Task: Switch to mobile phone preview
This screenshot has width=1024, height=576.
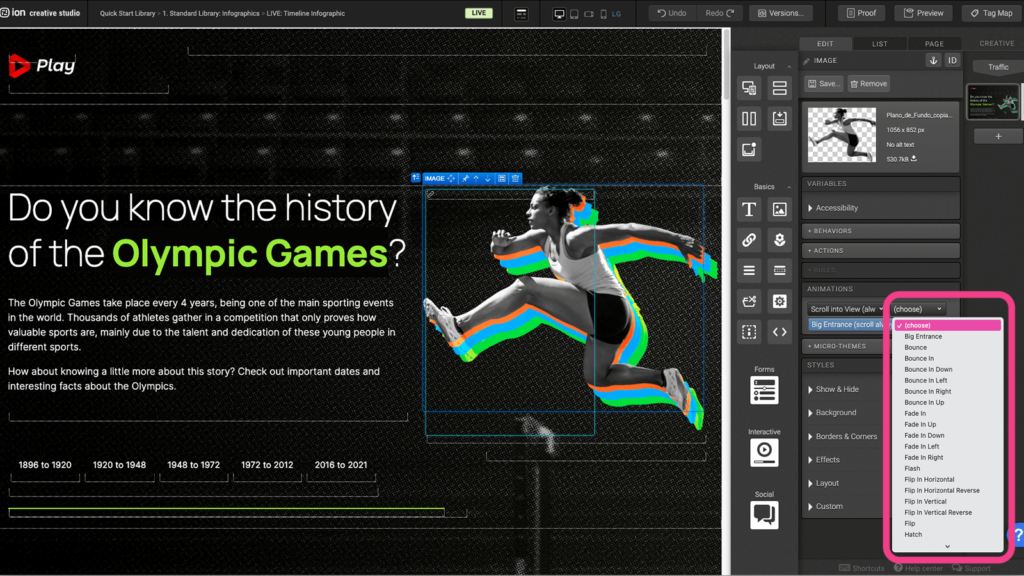Action: 603,13
